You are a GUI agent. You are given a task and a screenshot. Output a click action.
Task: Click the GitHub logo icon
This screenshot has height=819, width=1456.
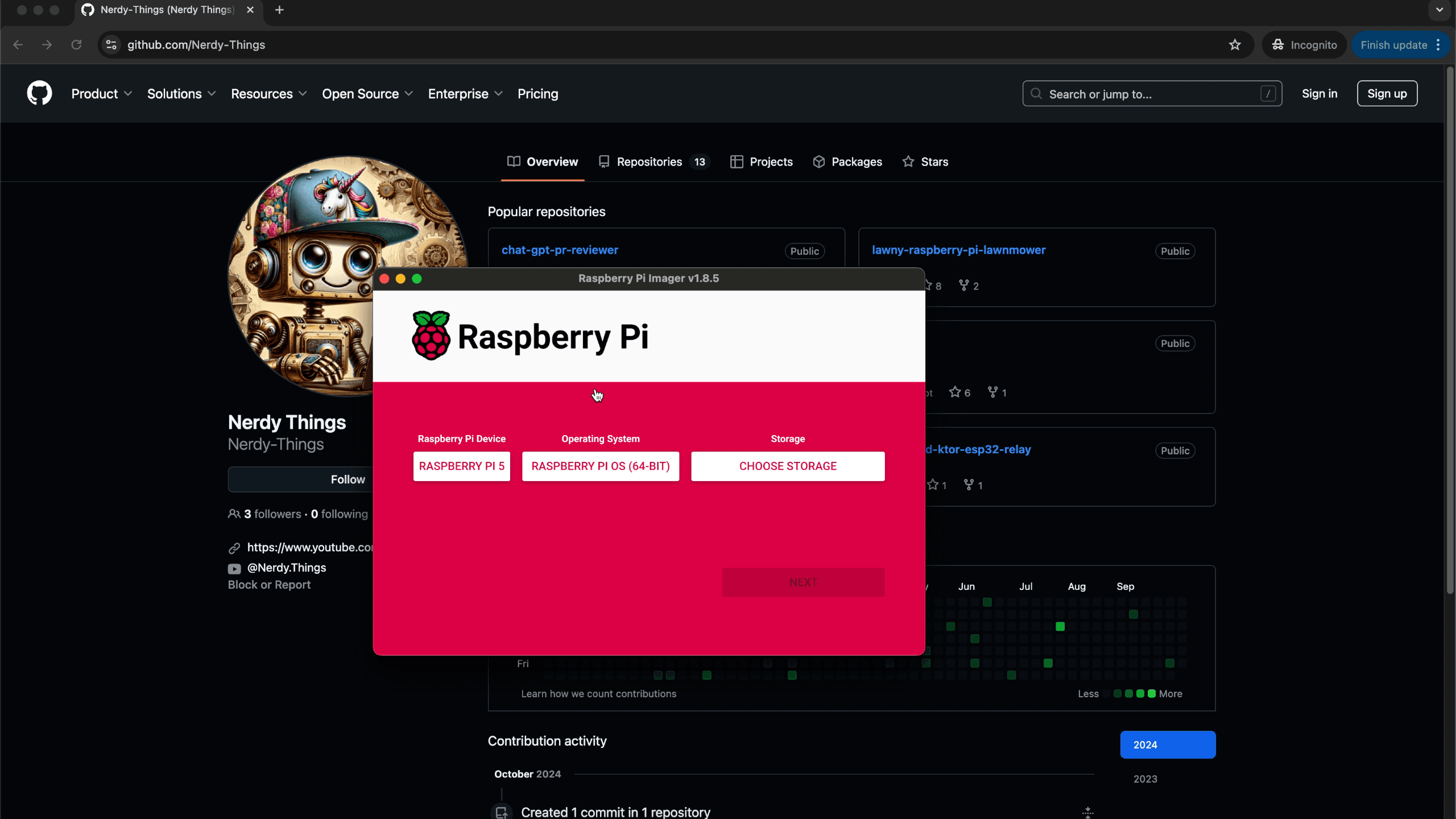[39, 93]
